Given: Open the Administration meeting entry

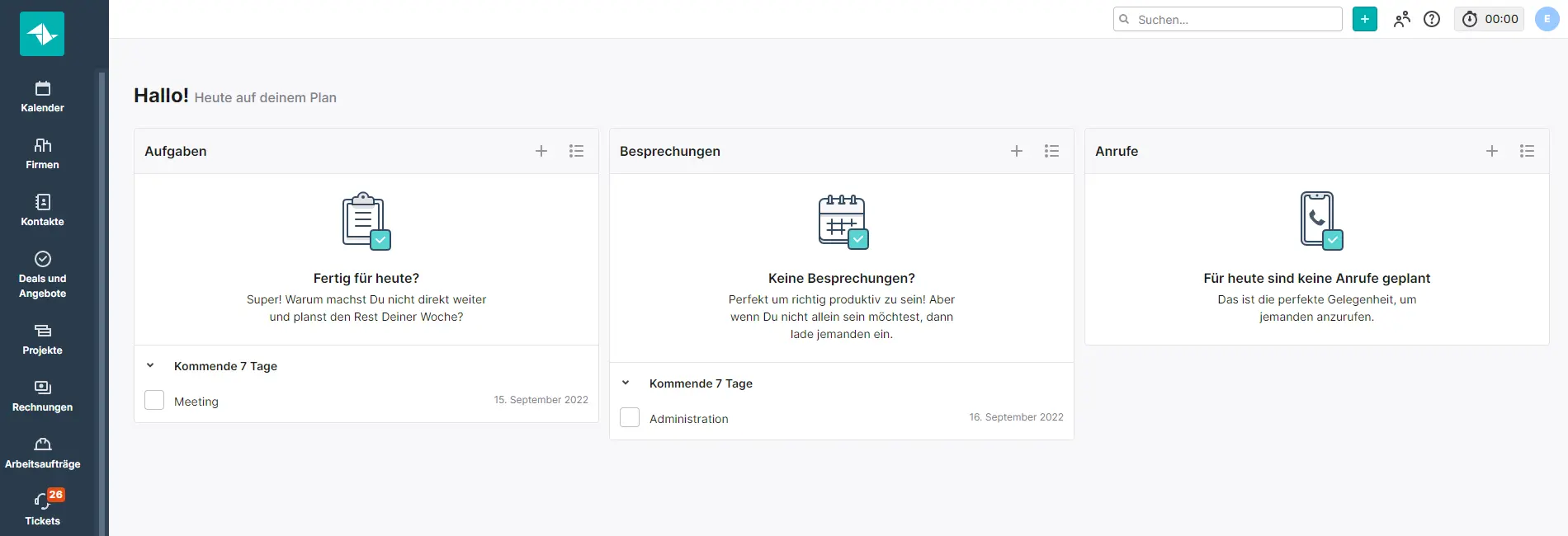Looking at the screenshot, I should (689, 419).
